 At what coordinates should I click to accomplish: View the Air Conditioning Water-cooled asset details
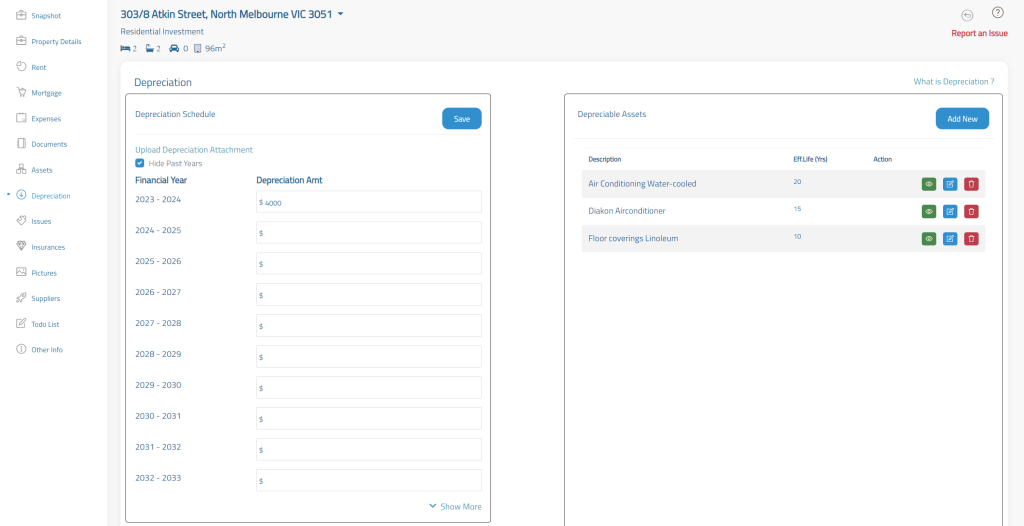point(929,184)
